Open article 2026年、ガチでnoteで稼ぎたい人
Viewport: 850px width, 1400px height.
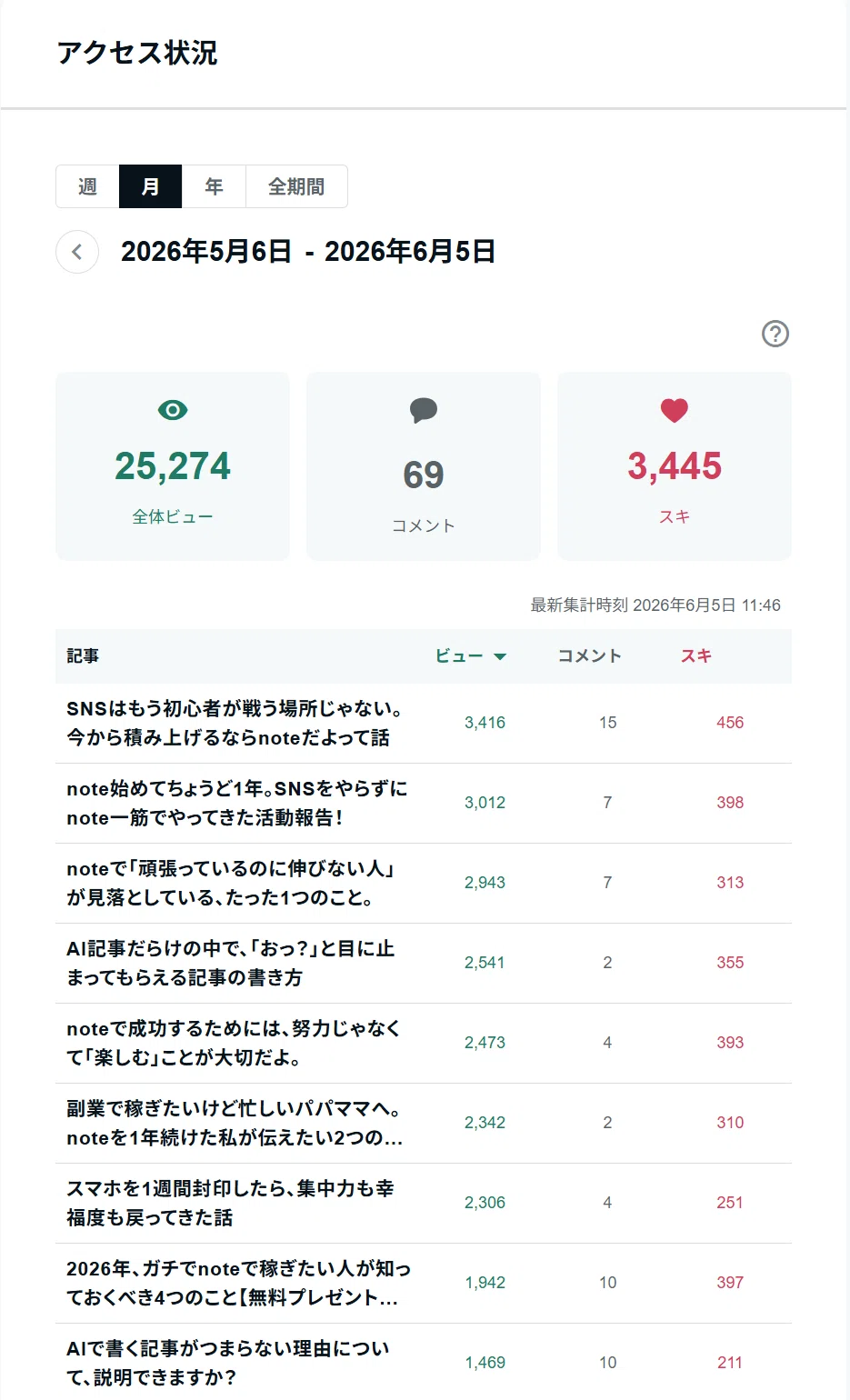[238, 1283]
